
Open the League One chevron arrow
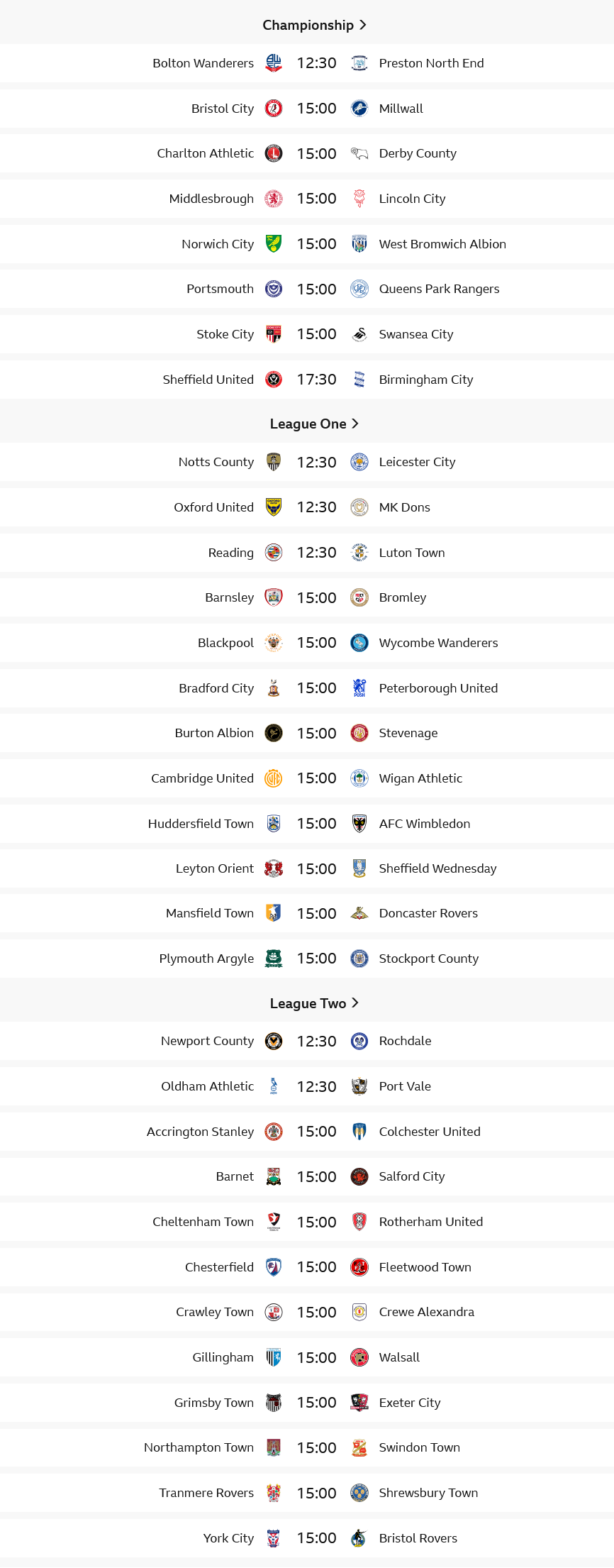click(x=355, y=424)
